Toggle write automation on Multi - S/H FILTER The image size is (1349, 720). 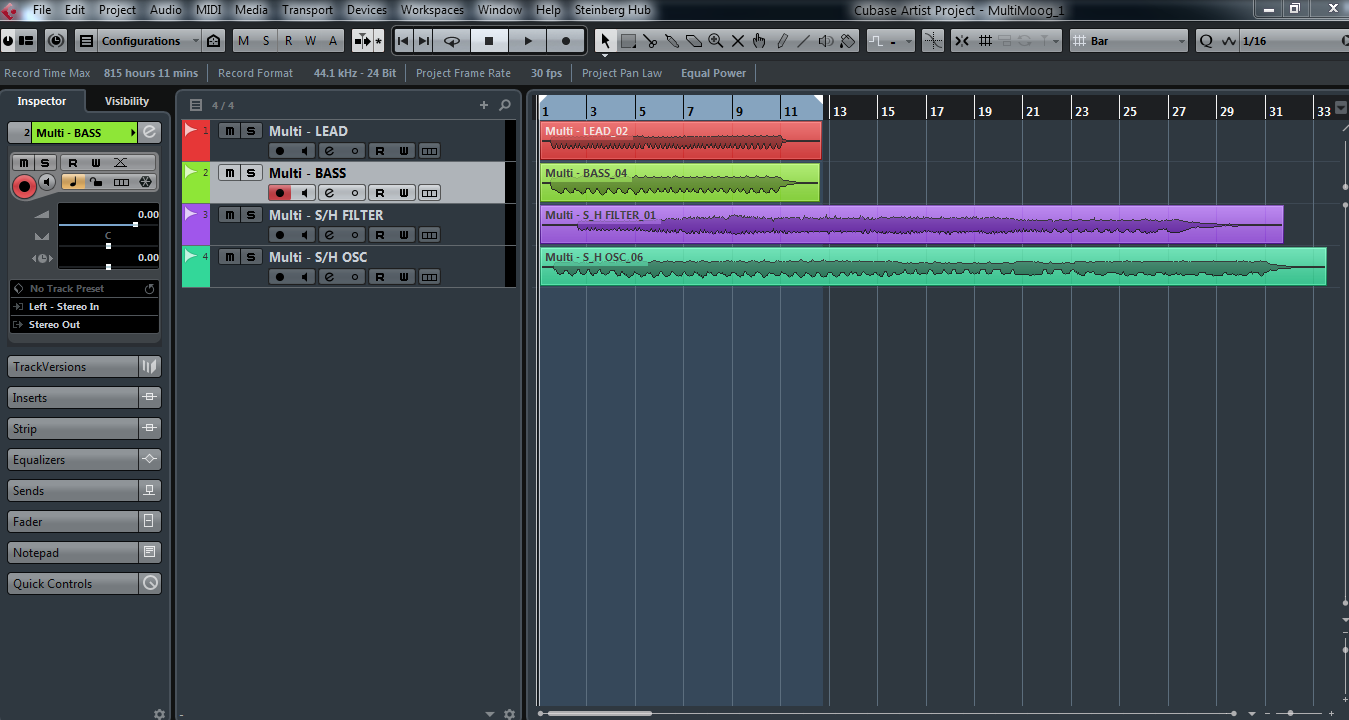point(404,235)
